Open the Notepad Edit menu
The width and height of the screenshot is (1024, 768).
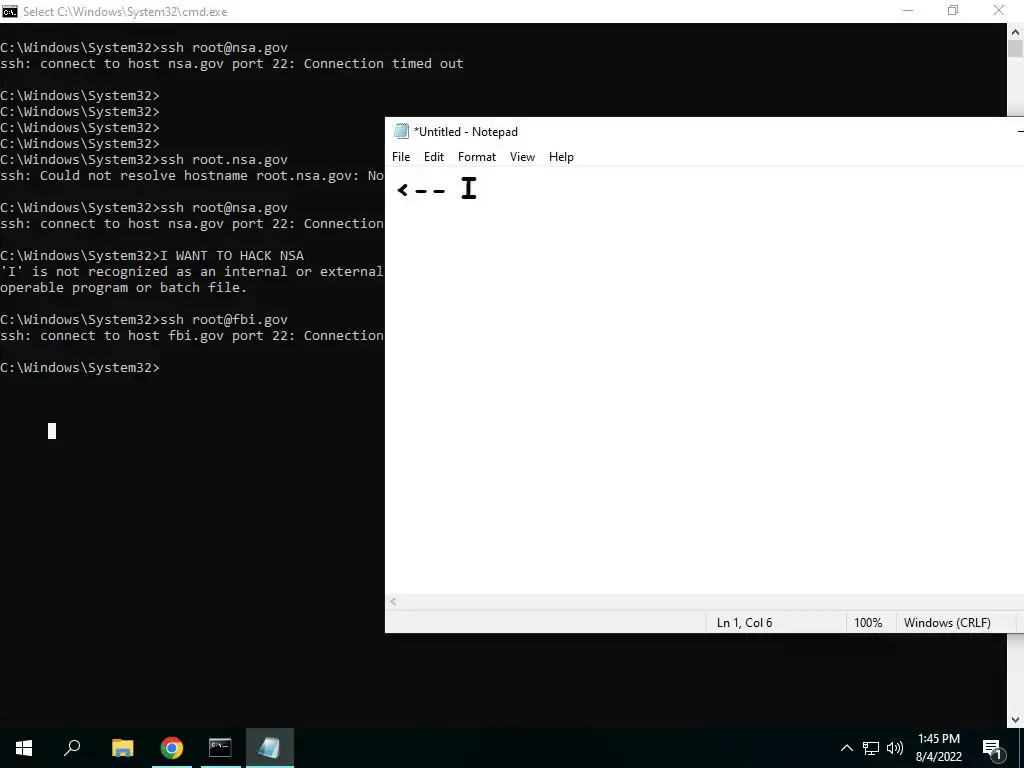tap(434, 157)
